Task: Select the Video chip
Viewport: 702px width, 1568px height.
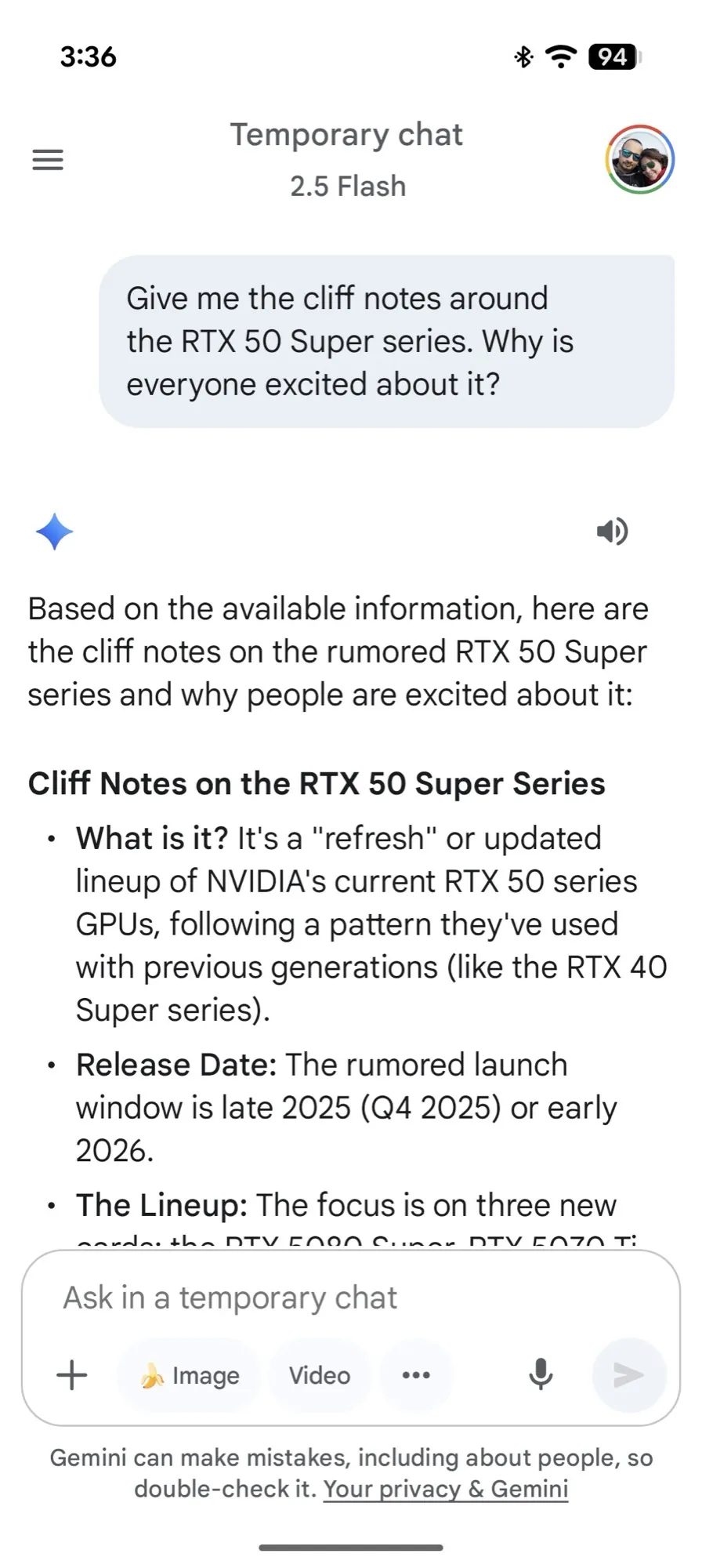Action: click(320, 1375)
